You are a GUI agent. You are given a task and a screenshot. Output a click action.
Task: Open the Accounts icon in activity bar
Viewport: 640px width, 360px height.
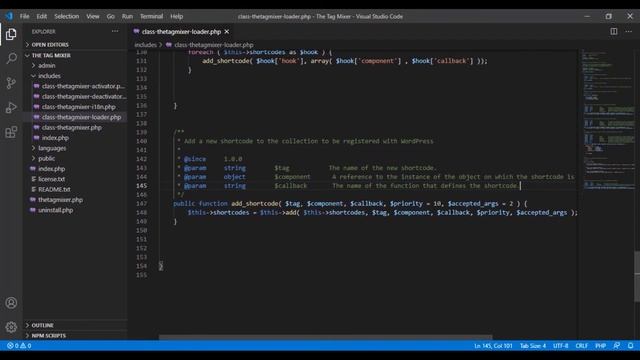coord(11,303)
